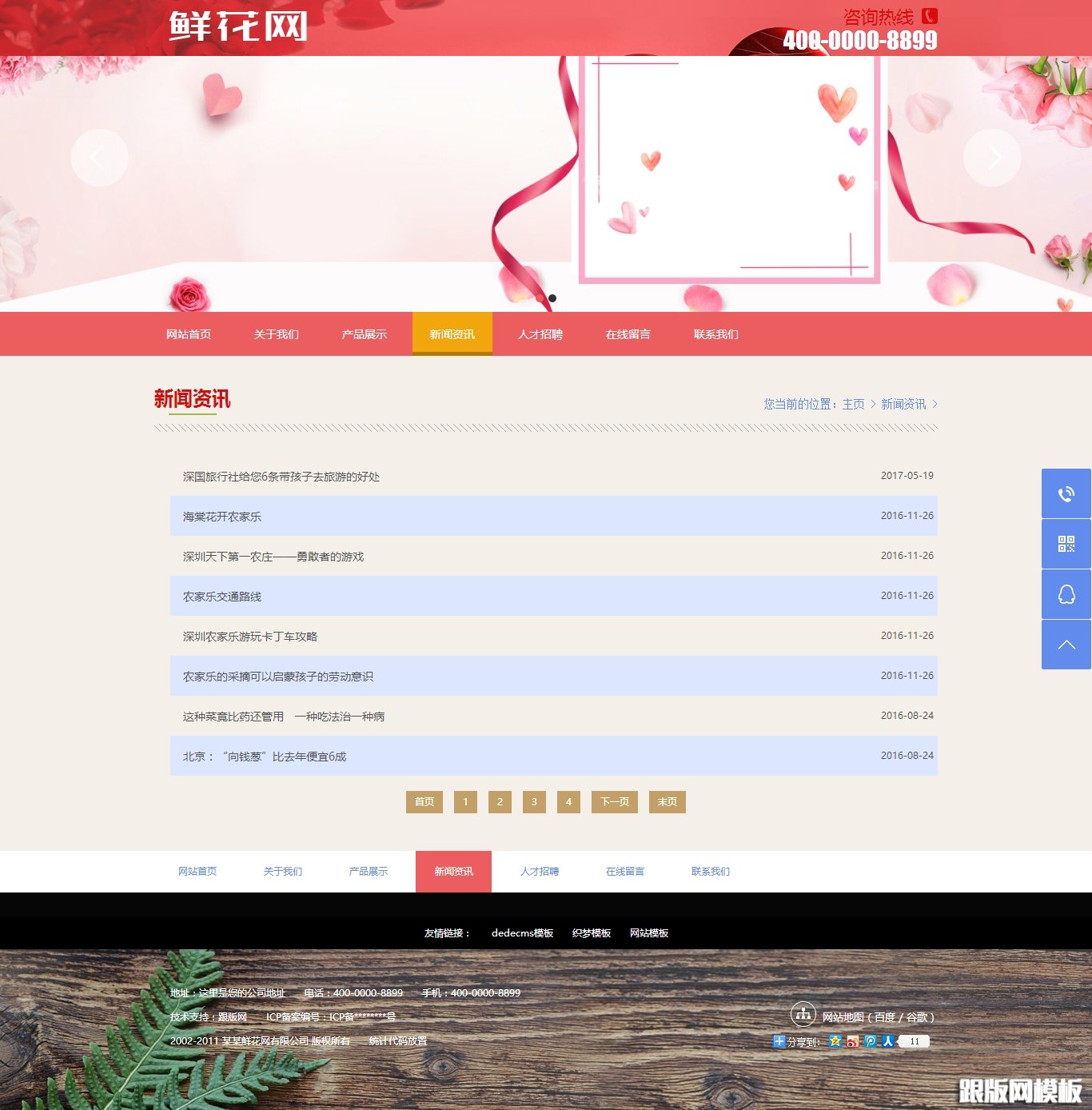Screen dimensions: 1092x1110
Task: Click the phone contact icon in right sidebar
Action: pos(1065,495)
